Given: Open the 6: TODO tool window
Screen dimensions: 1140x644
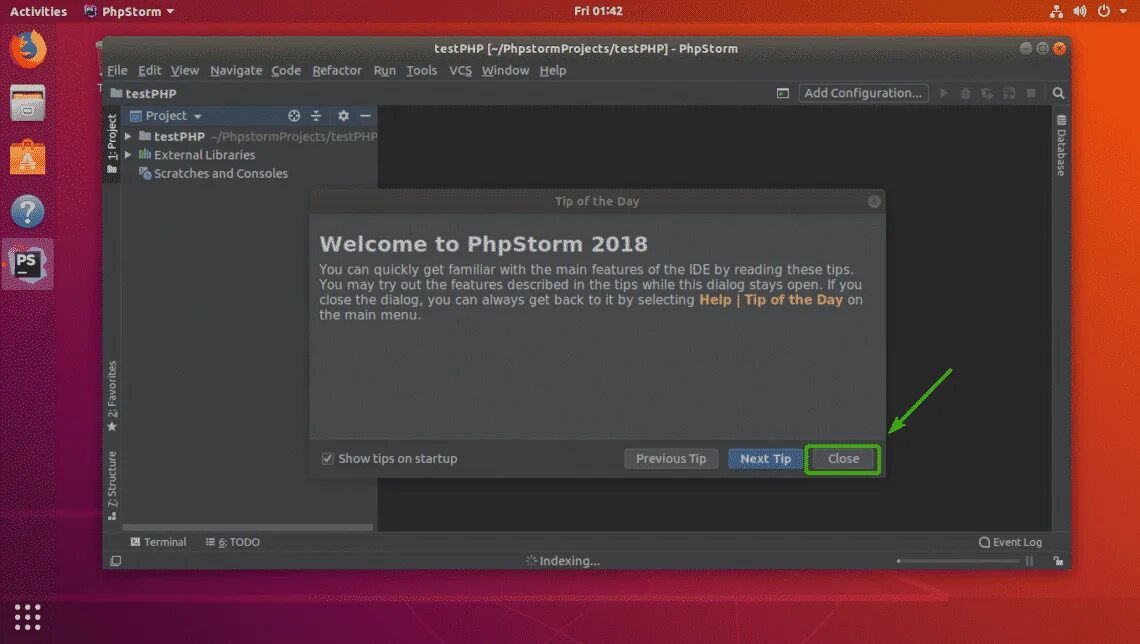Looking at the screenshot, I should (x=233, y=542).
